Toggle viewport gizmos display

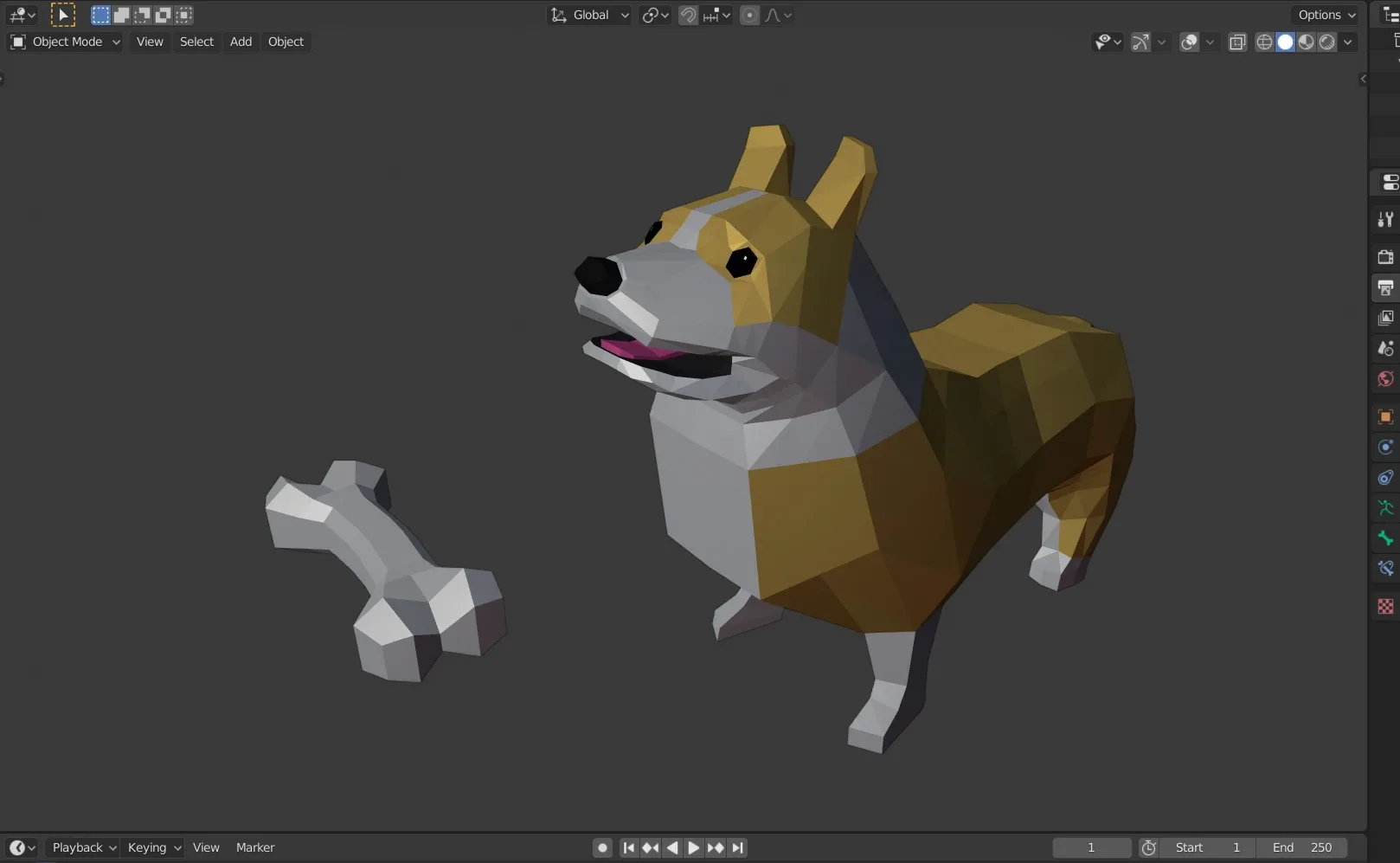[x=1141, y=42]
